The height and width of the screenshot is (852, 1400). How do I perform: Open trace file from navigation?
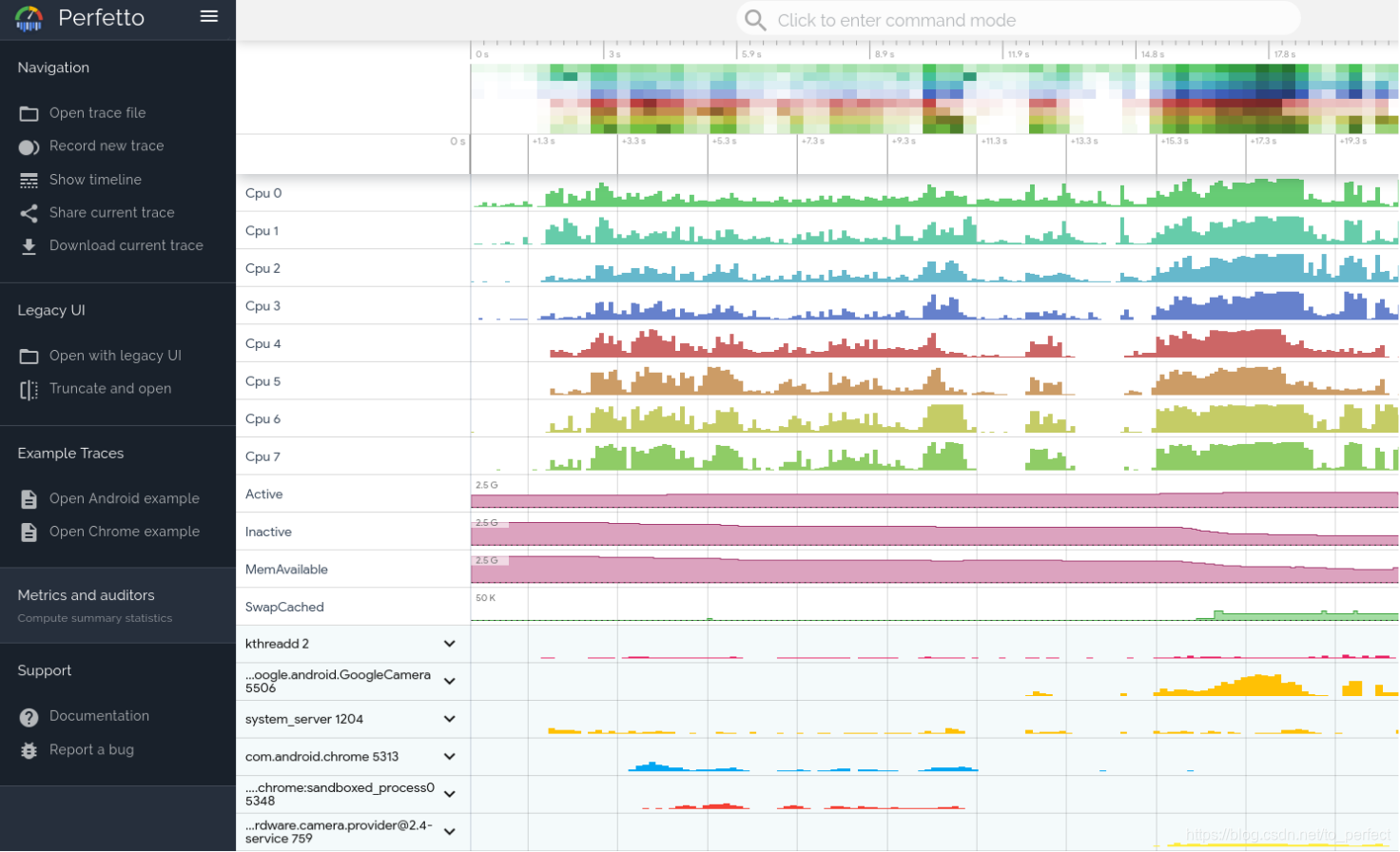pos(98,113)
